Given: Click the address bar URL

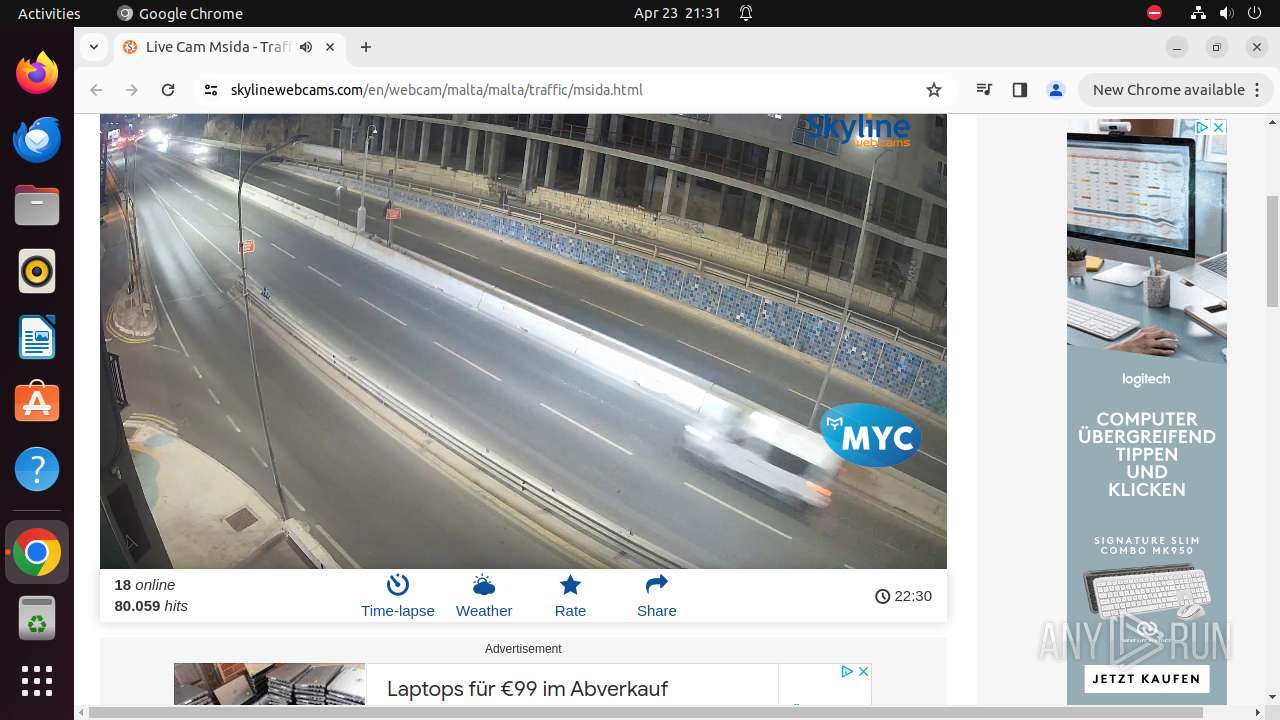Looking at the screenshot, I should [436, 90].
